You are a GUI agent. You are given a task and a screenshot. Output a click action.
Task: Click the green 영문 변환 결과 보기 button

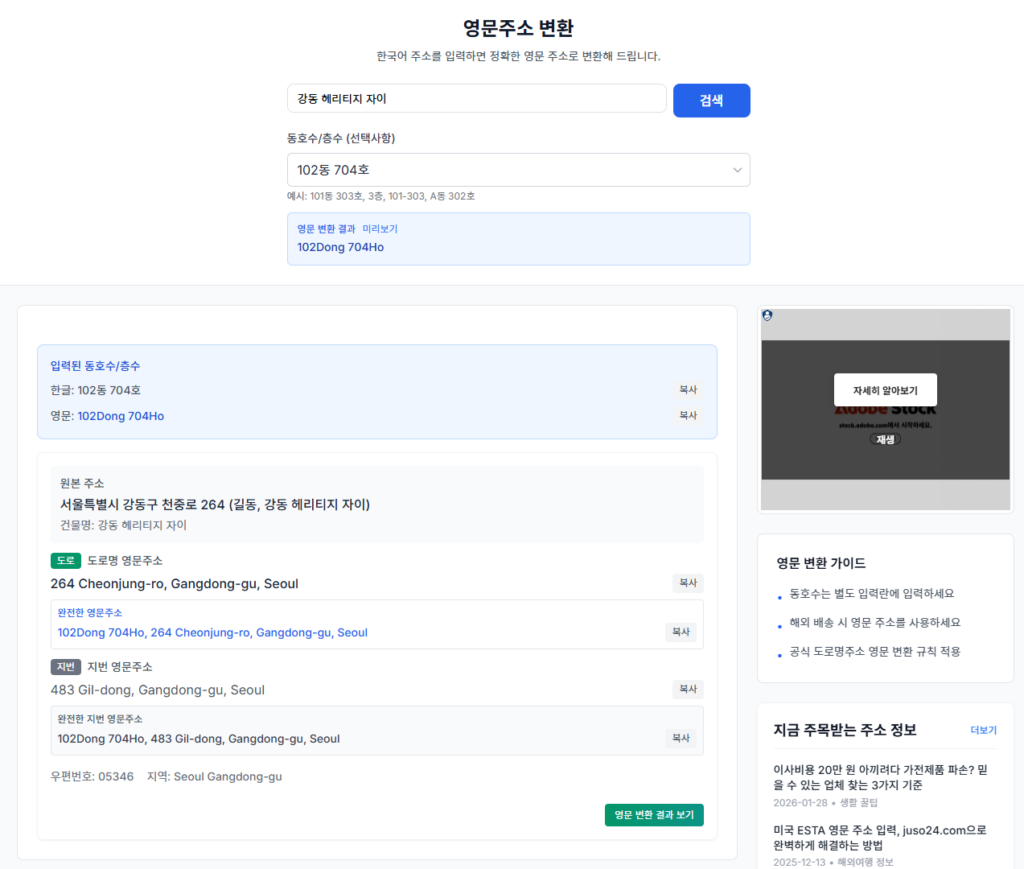point(654,815)
